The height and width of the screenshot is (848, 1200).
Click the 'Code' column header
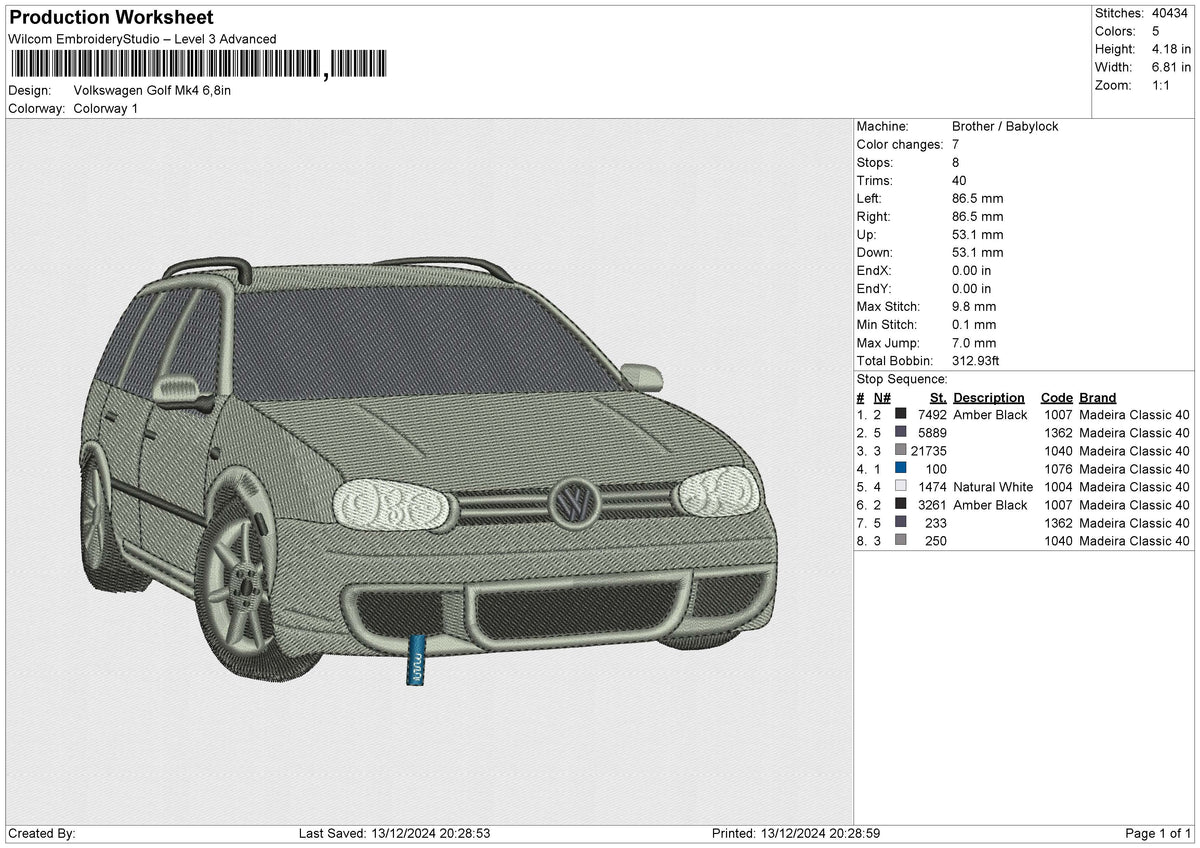coord(1056,397)
